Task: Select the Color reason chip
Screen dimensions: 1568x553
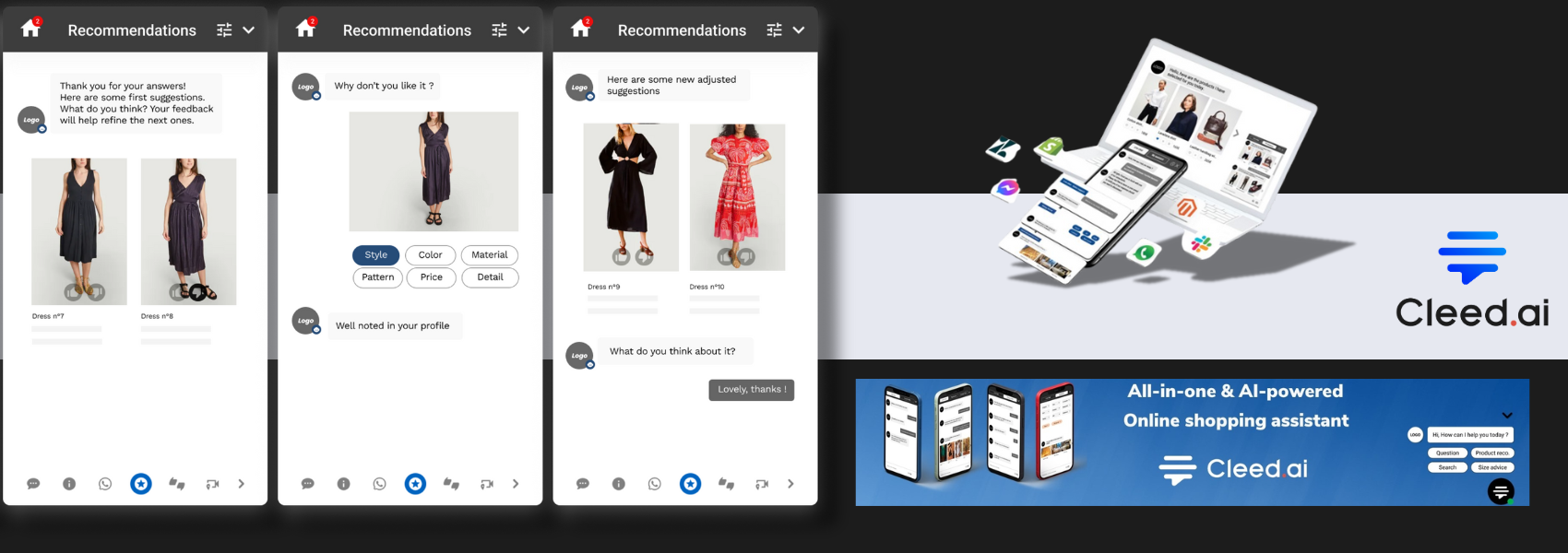Action: click(430, 255)
